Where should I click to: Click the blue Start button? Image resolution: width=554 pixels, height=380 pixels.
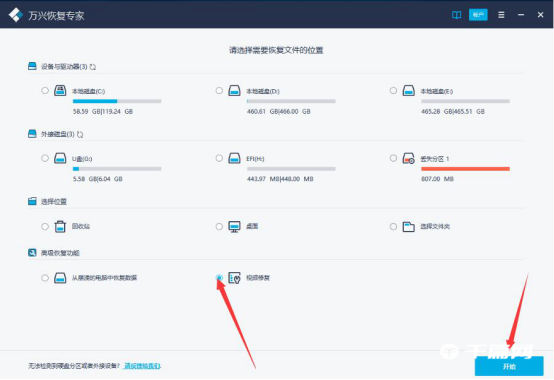[509, 366]
